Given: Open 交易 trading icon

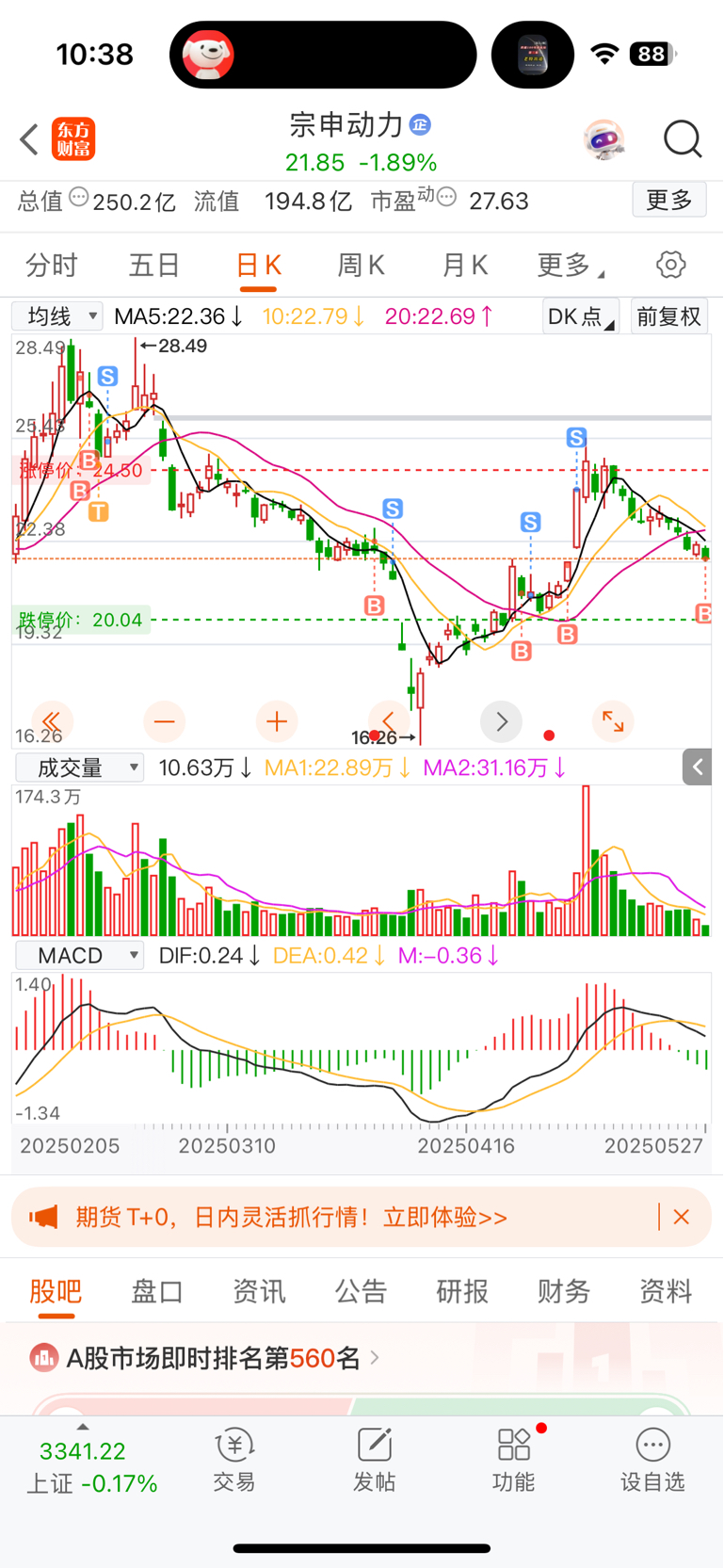Looking at the screenshot, I should [234, 1461].
